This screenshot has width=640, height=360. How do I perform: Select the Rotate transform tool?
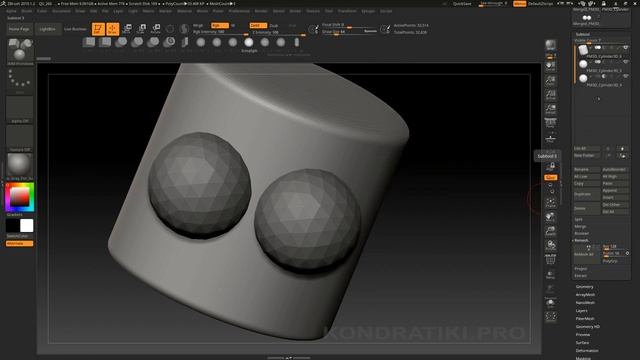[156, 29]
